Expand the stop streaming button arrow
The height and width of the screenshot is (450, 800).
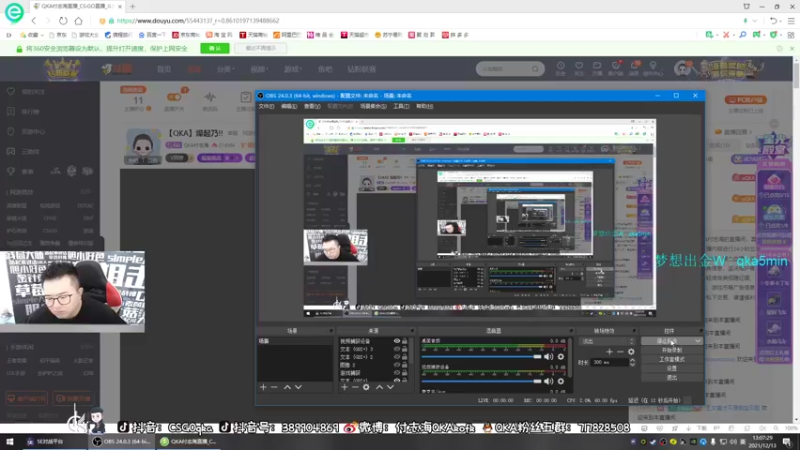pos(697,341)
